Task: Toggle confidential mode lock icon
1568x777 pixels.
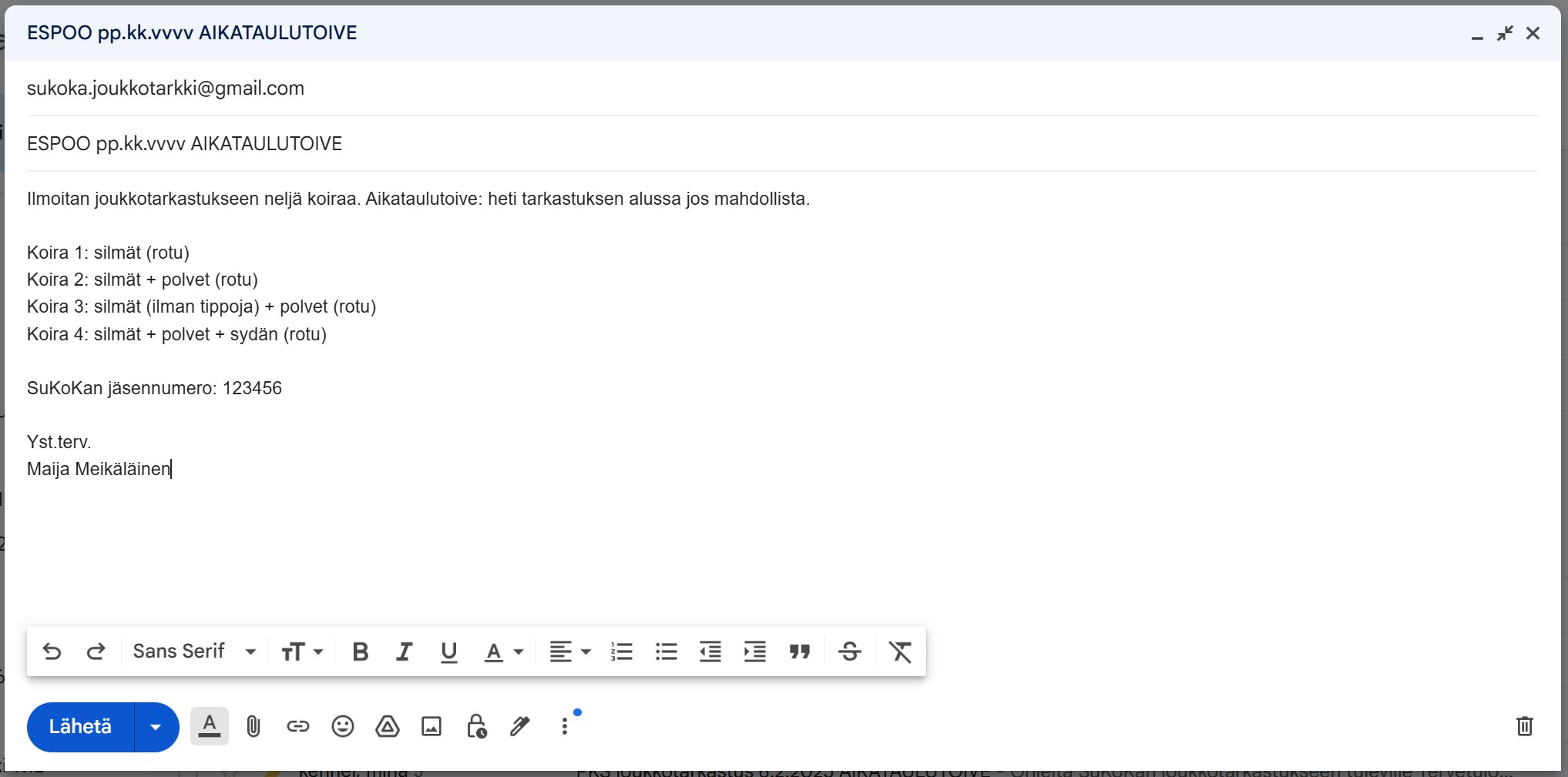Action: [x=476, y=726]
